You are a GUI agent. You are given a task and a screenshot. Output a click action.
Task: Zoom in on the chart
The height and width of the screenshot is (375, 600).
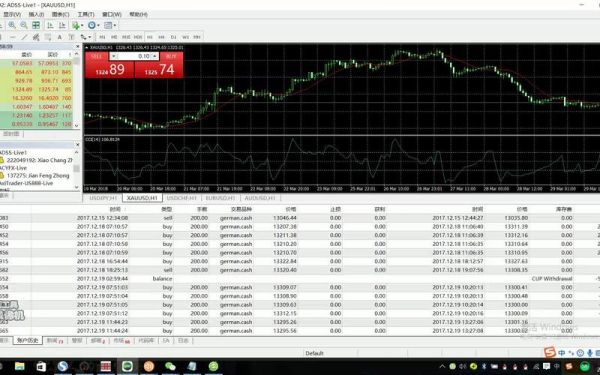(x=12, y=25)
